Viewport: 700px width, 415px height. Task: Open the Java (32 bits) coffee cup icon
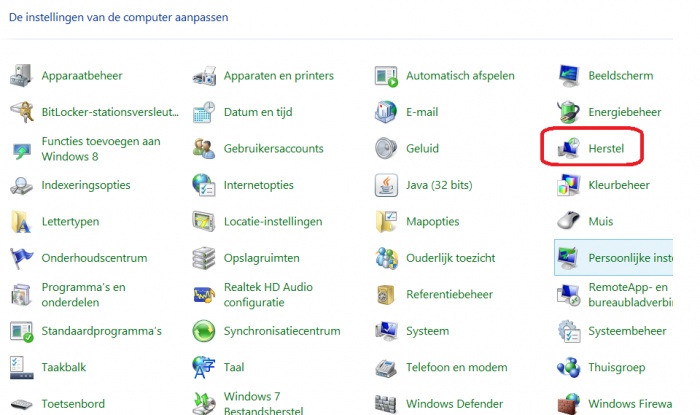tap(386, 185)
